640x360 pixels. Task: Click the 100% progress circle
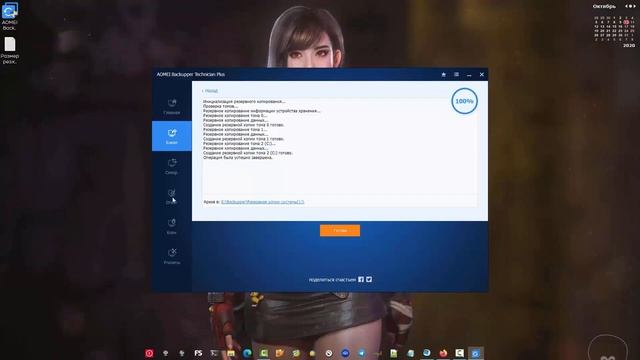(464, 101)
